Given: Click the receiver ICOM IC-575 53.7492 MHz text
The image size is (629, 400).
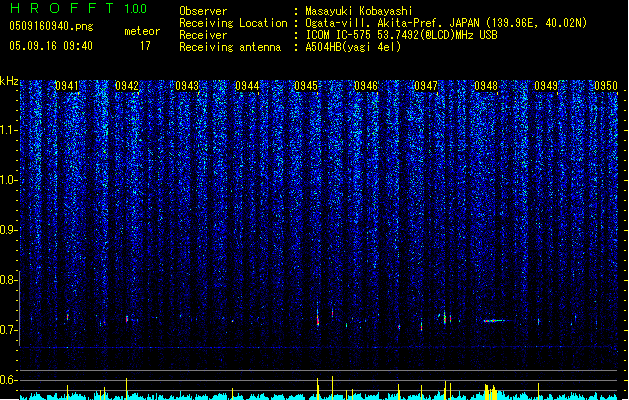Looking at the screenshot, I should (401, 35).
